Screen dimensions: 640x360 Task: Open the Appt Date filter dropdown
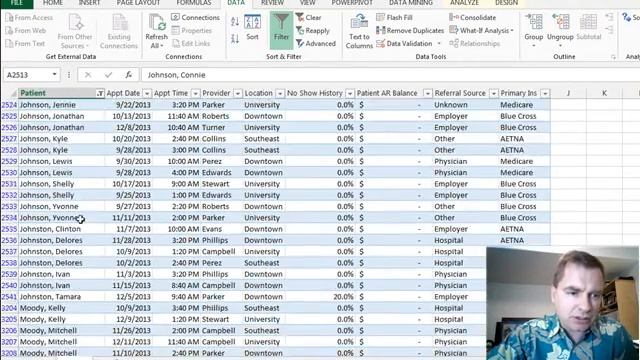click(147, 93)
